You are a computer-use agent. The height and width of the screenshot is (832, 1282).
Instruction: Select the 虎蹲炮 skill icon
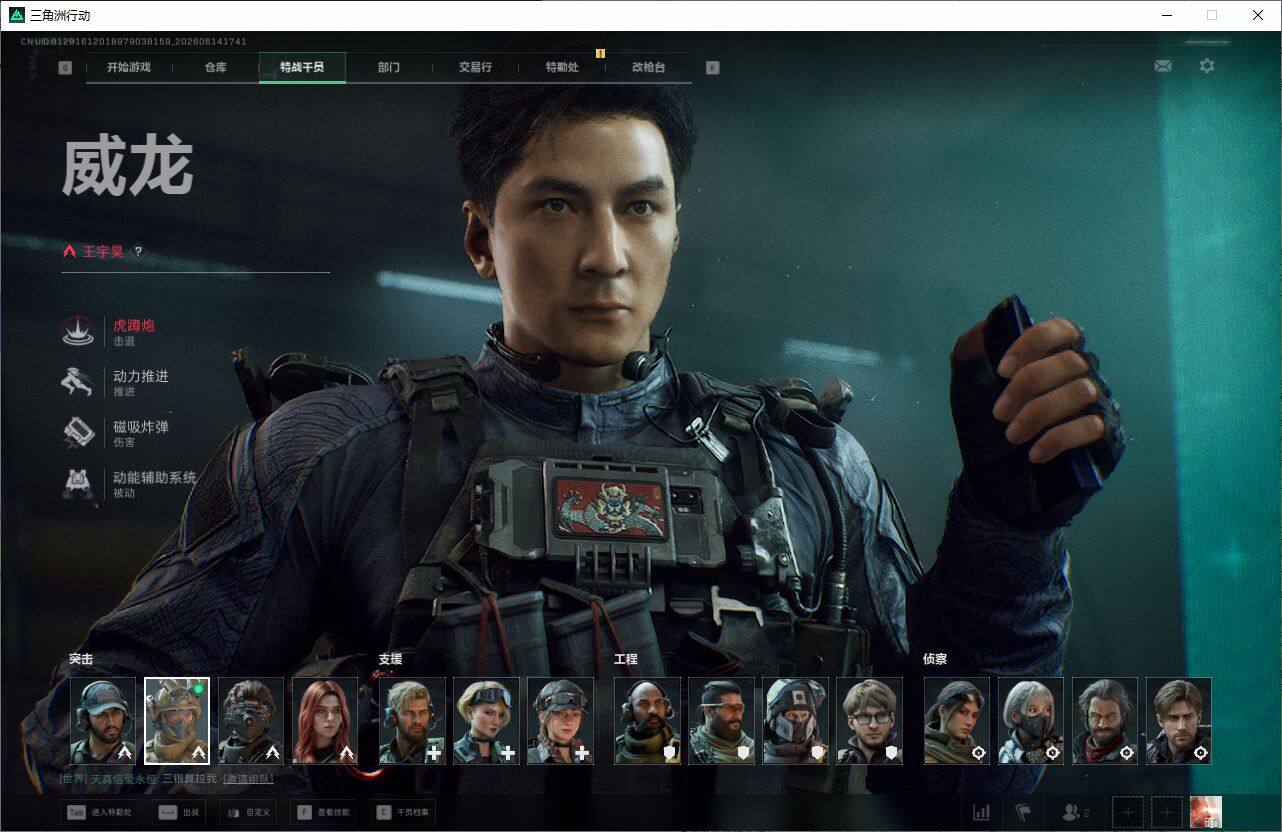(78, 332)
